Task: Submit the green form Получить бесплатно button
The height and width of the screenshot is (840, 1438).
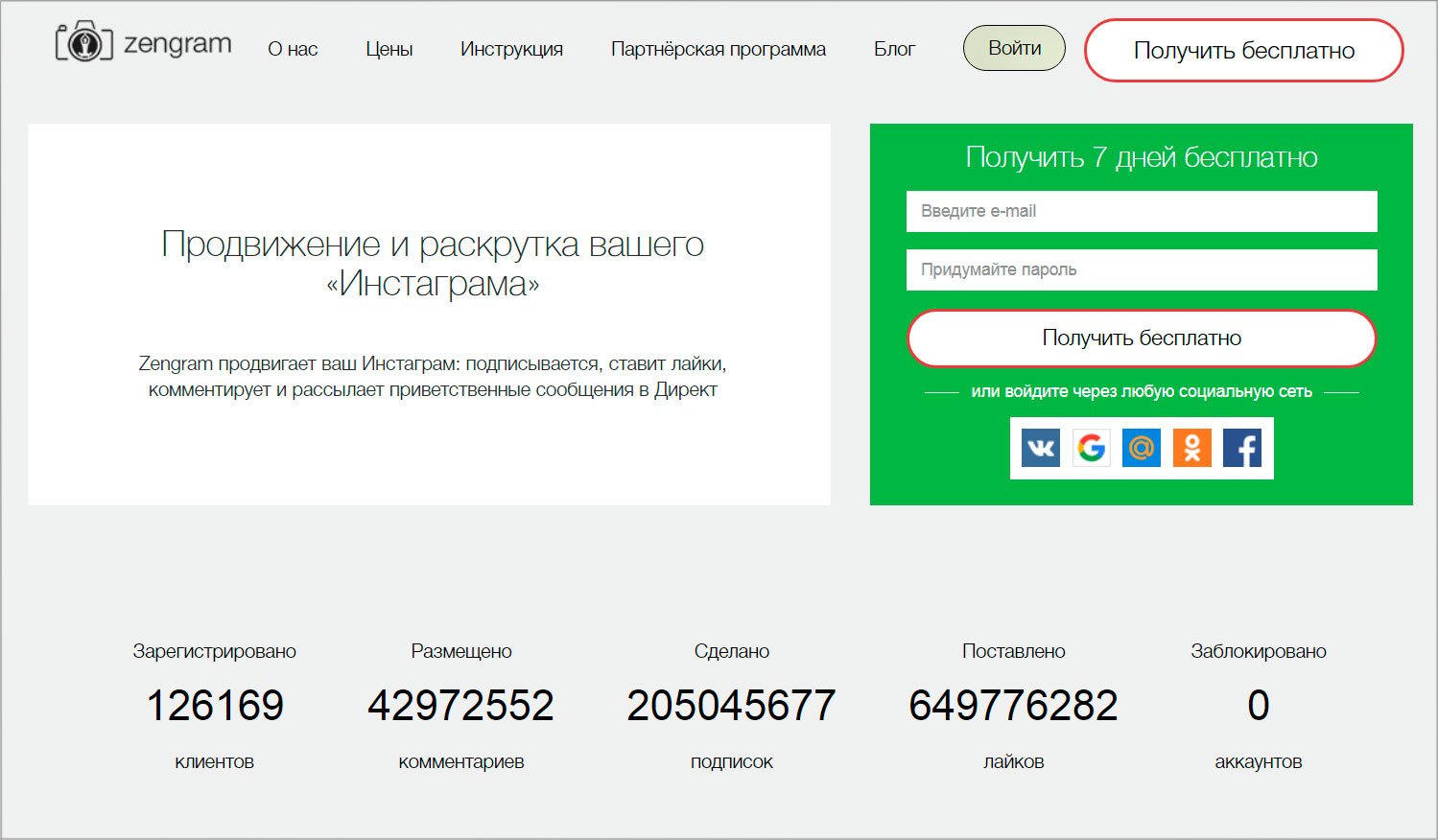Action: pos(1142,338)
